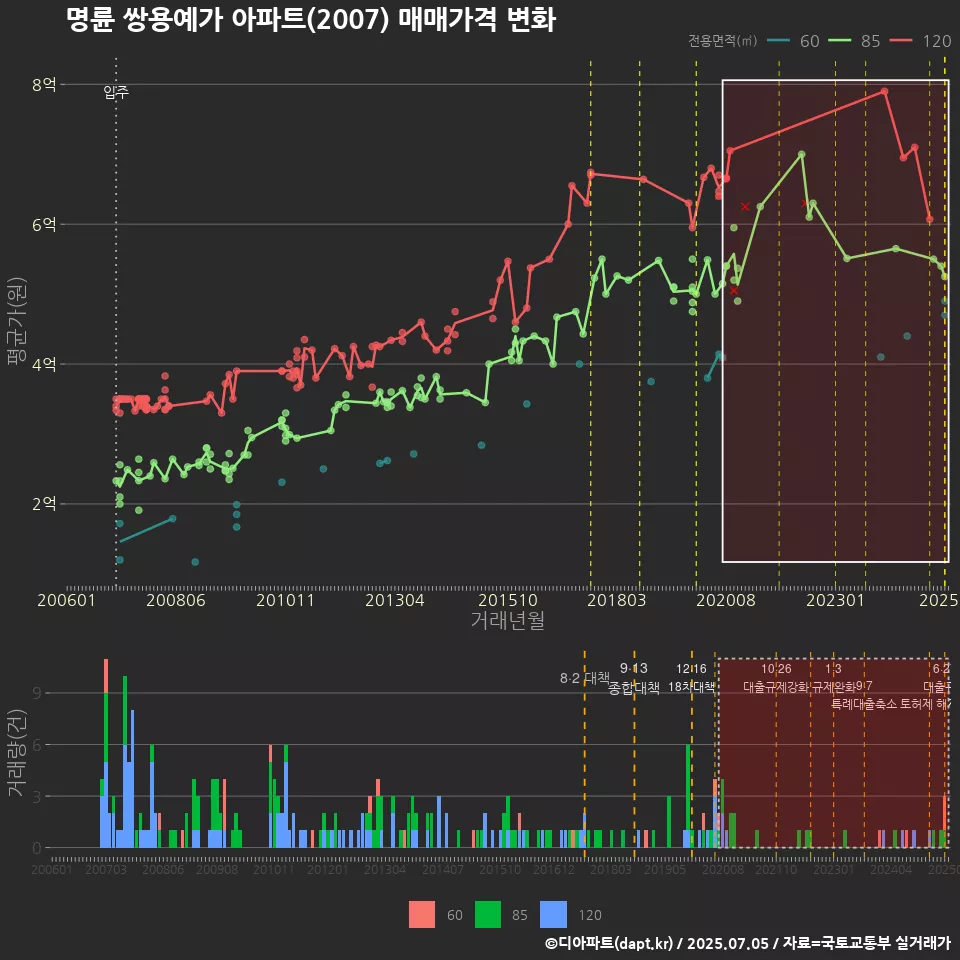Click the 120 legend line at the top
Screen dimensions: 960x960
click(x=901, y=41)
